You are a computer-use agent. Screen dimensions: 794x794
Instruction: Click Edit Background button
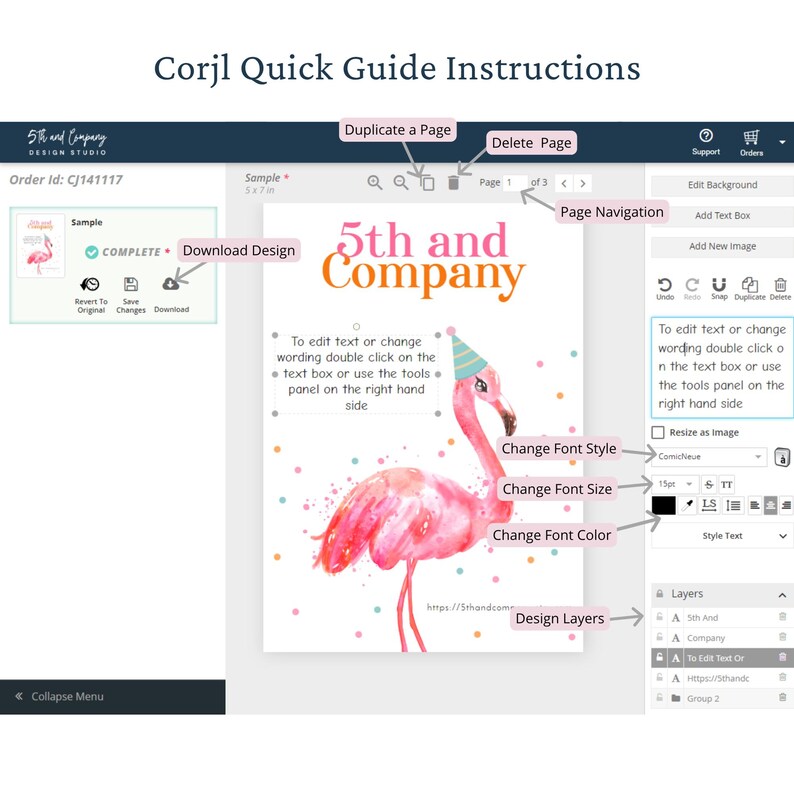[x=722, y=185]
